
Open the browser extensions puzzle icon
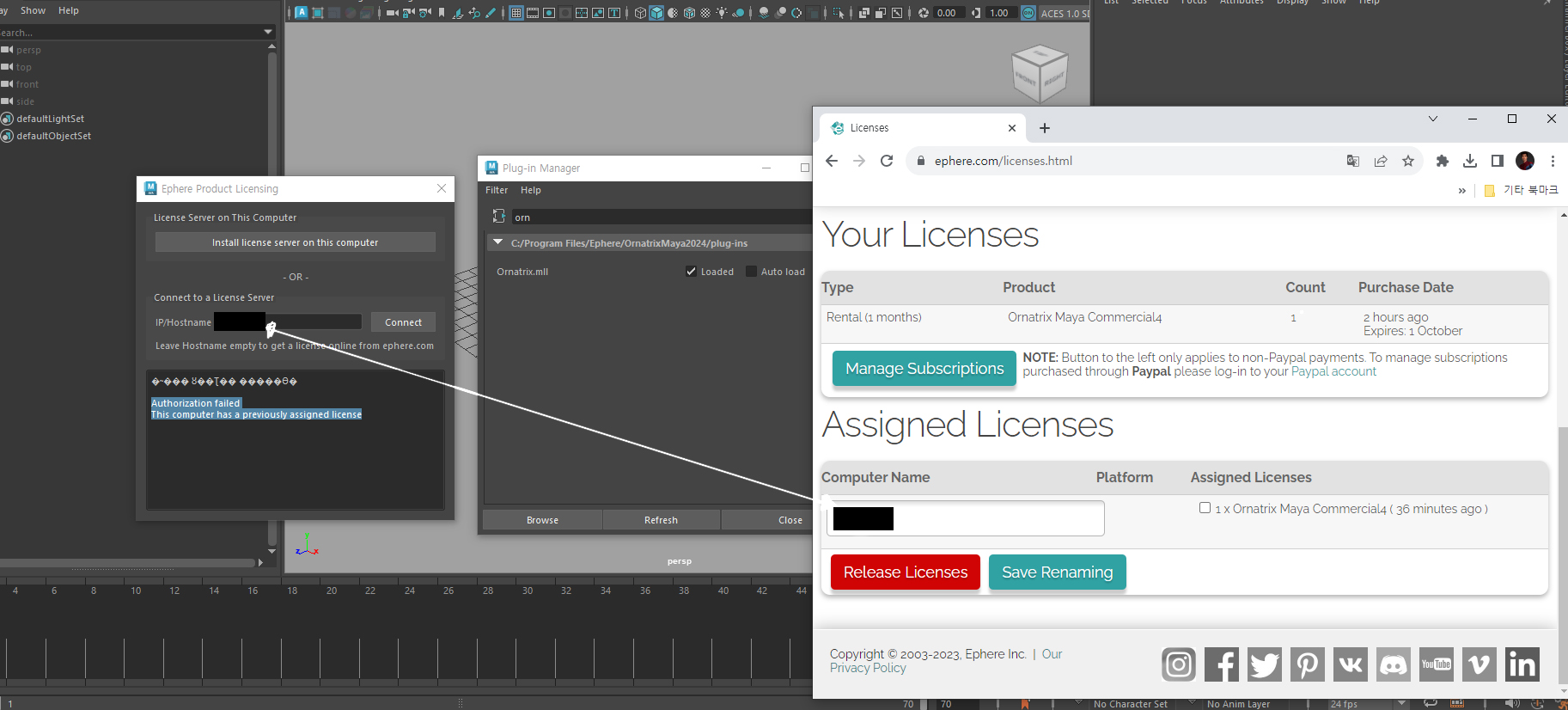pyautogui.click(x=1443, y=161)
